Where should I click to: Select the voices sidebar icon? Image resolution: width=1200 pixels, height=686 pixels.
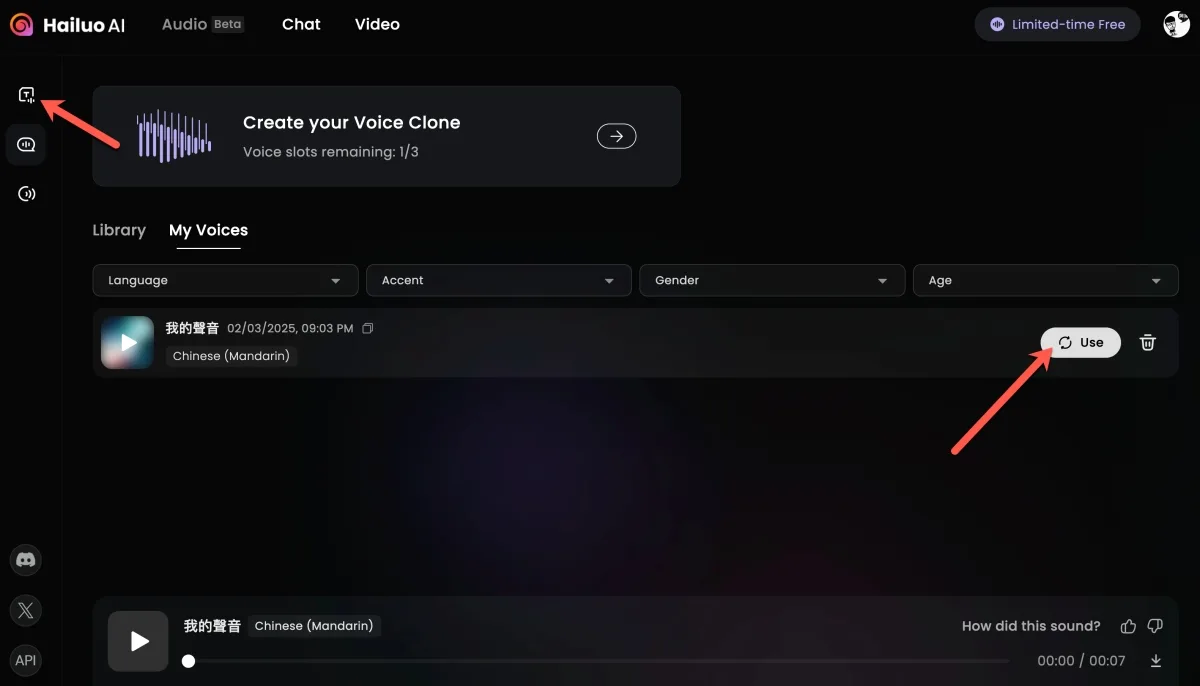pyautogui.click(x=26, y=145)
